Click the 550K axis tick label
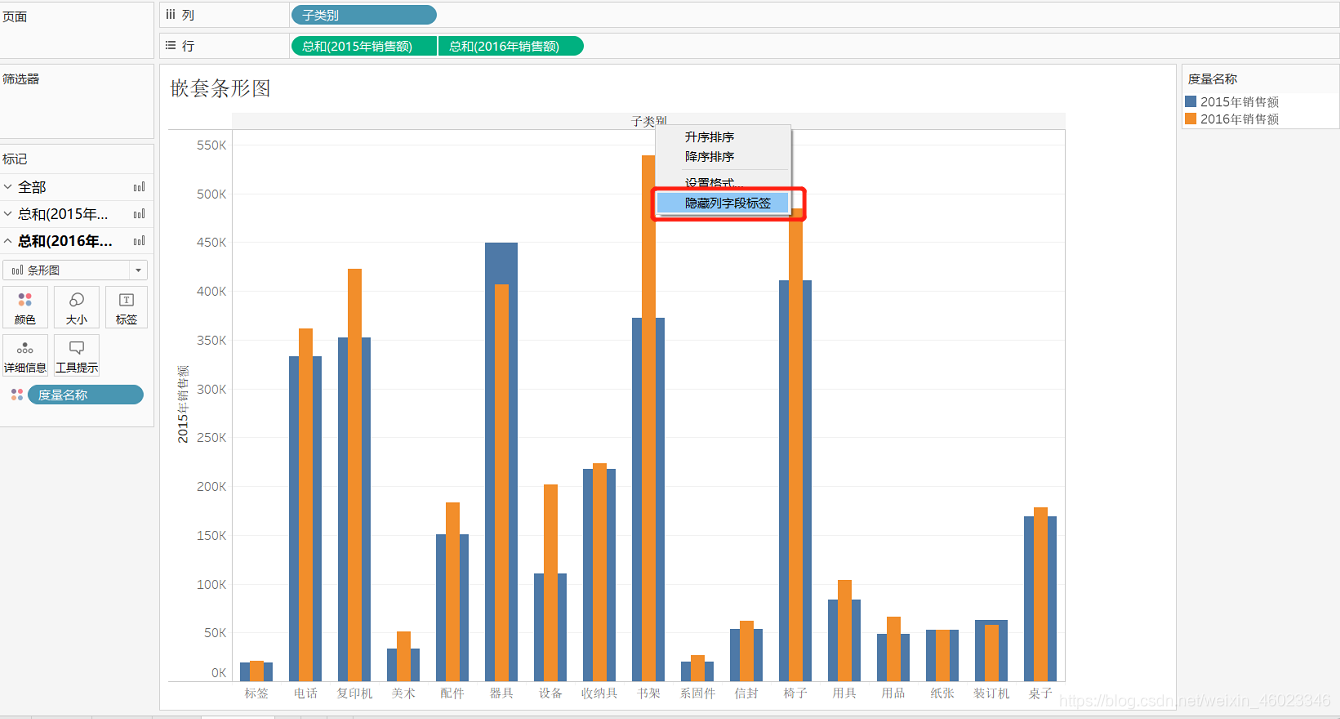This screenshot has height=719, width=1340. 211,145
